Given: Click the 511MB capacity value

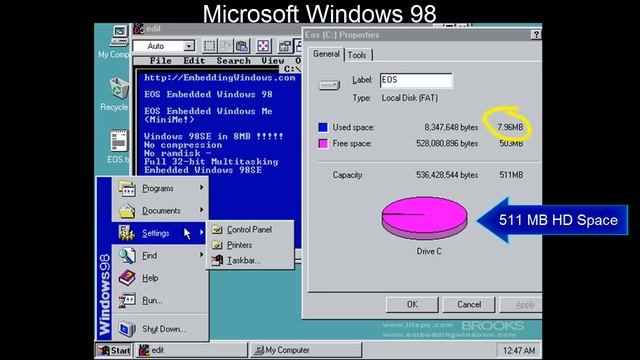Looking at the screenshot, I should click(511, 175).
